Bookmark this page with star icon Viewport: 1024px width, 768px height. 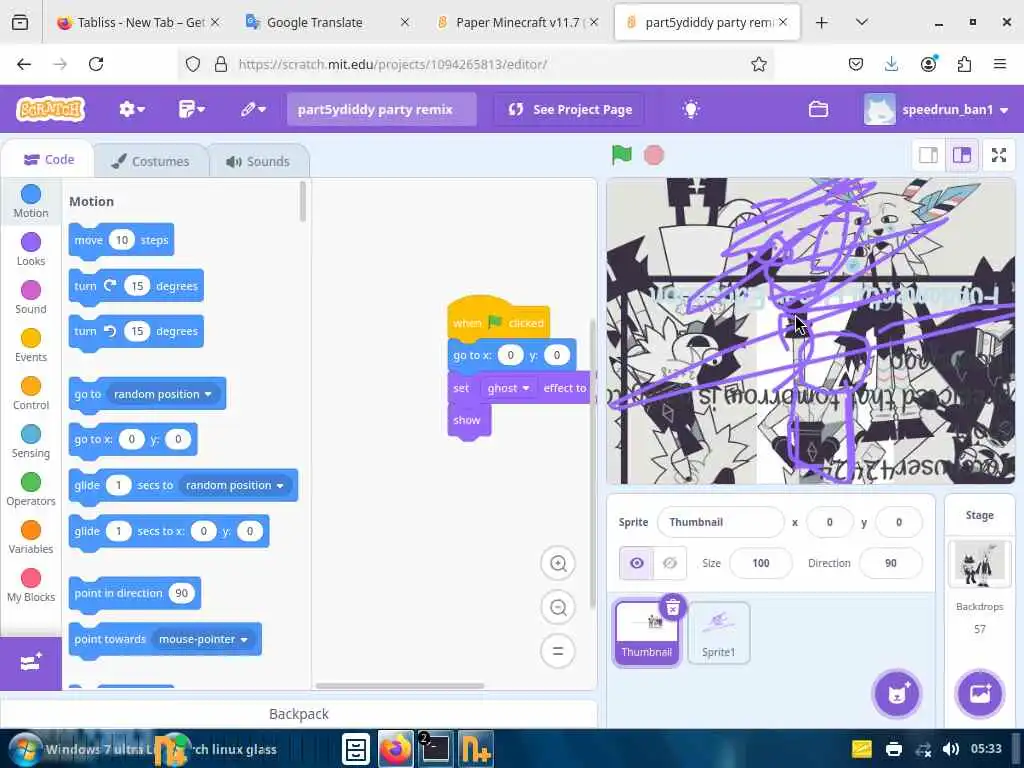(x=758, y=64)
